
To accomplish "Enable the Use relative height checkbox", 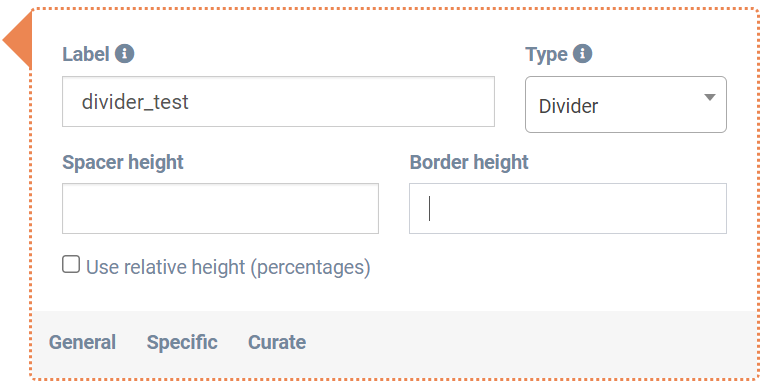I will (x=71, y=264).
